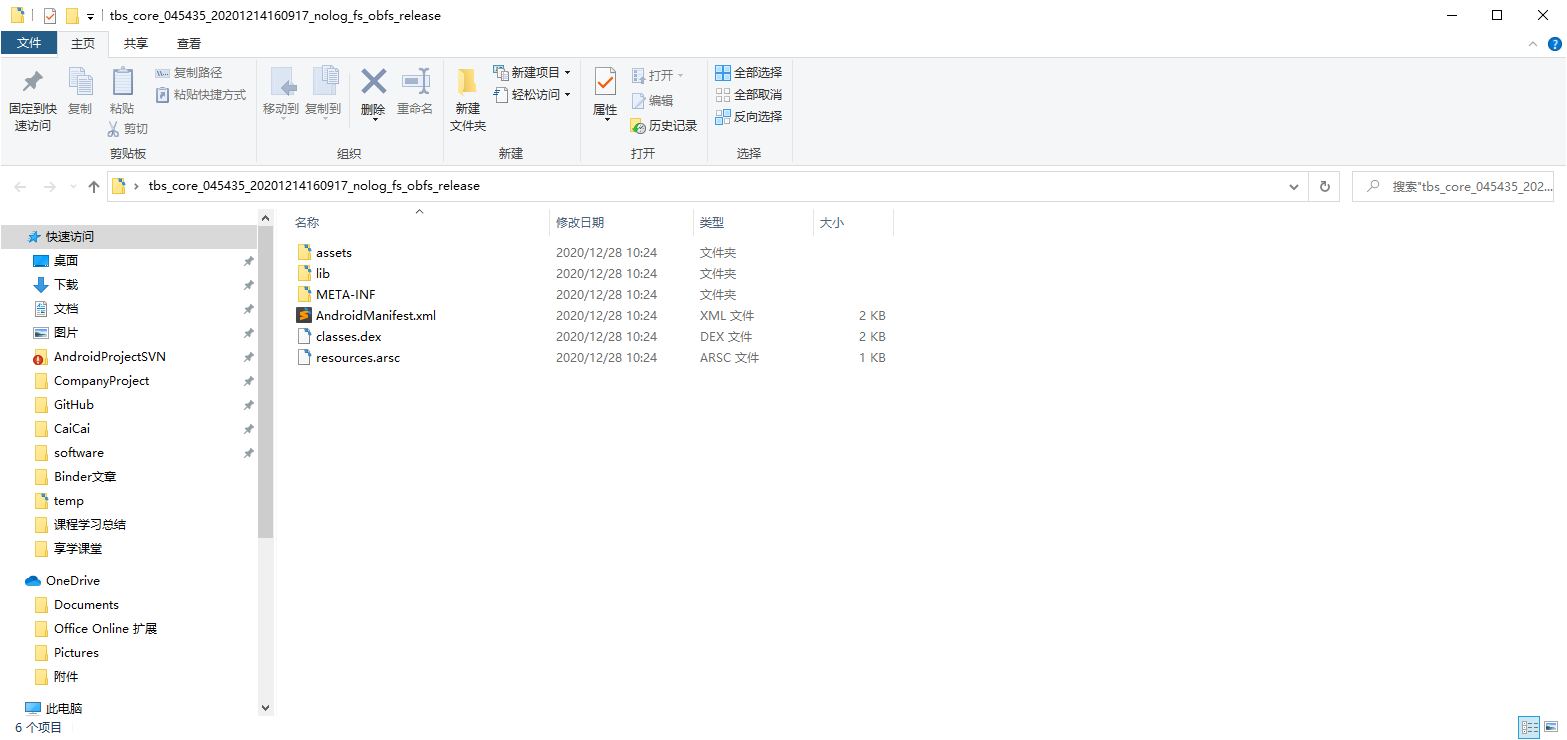Click Paste shortcut (粘贴快捷方式)
1567x740 pixels.
pos(200,95)
